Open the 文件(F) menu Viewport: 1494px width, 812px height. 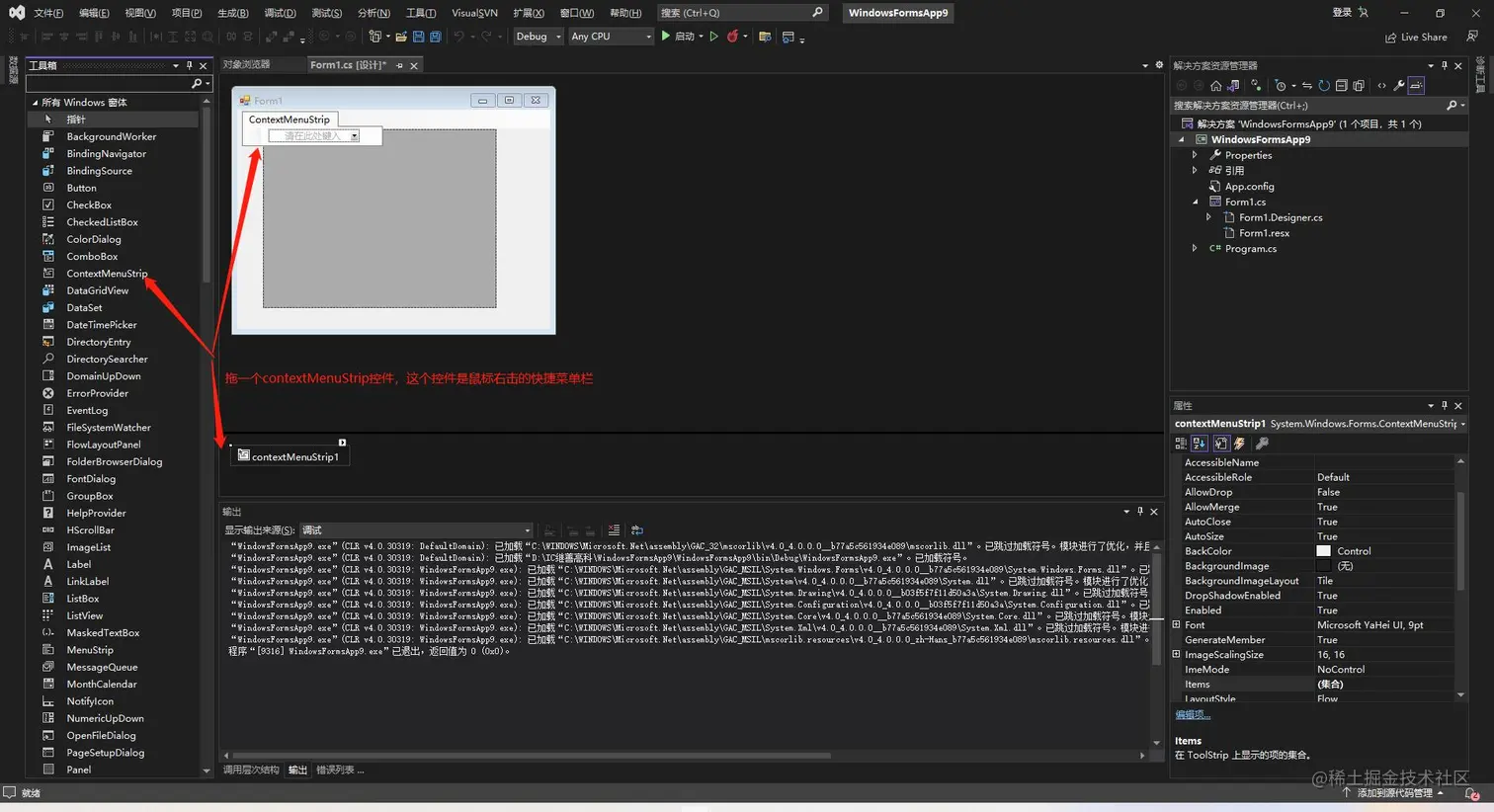click(x=48, y=13)
